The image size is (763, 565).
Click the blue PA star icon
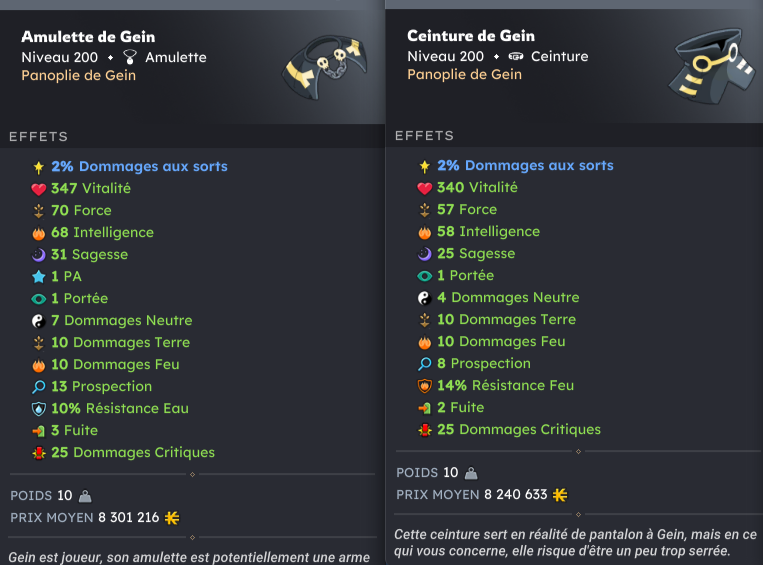39,276
